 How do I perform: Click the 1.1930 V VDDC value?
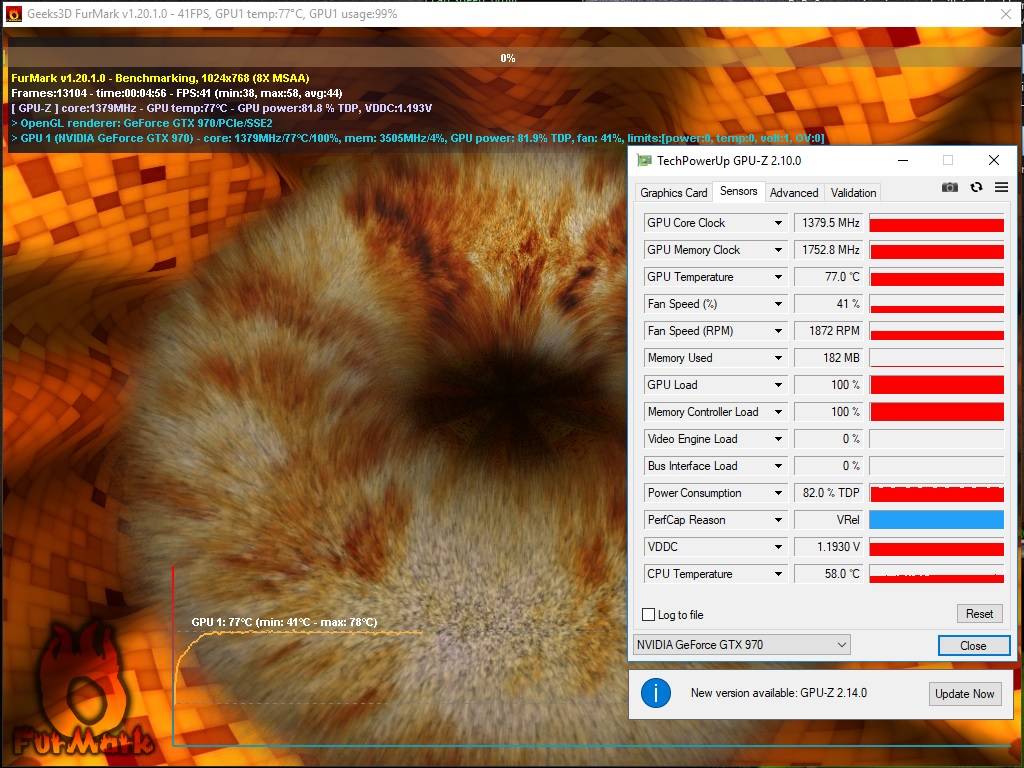tap(828, 547)
